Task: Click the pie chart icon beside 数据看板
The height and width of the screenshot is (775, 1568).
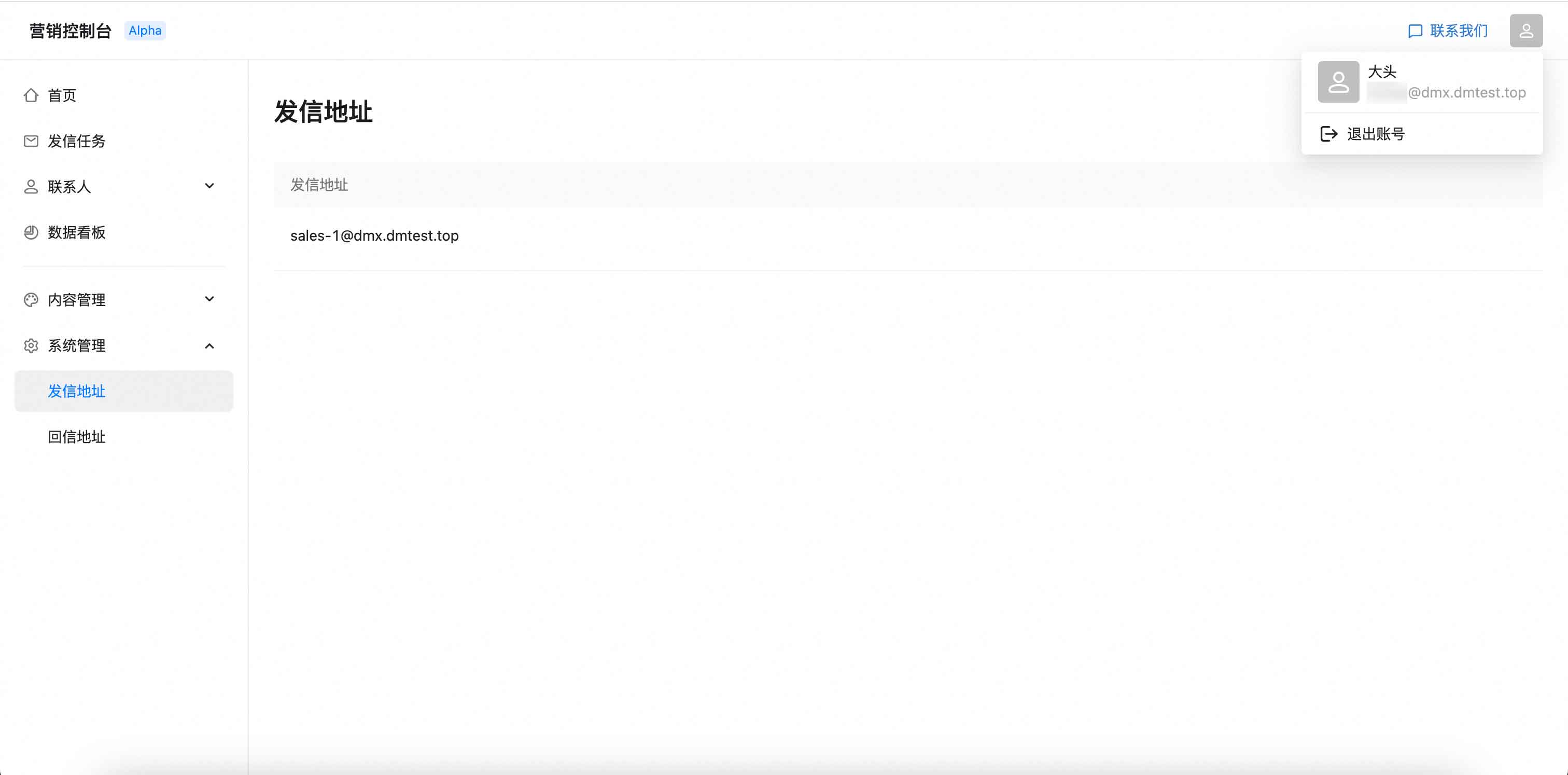Action: [31, 232]
